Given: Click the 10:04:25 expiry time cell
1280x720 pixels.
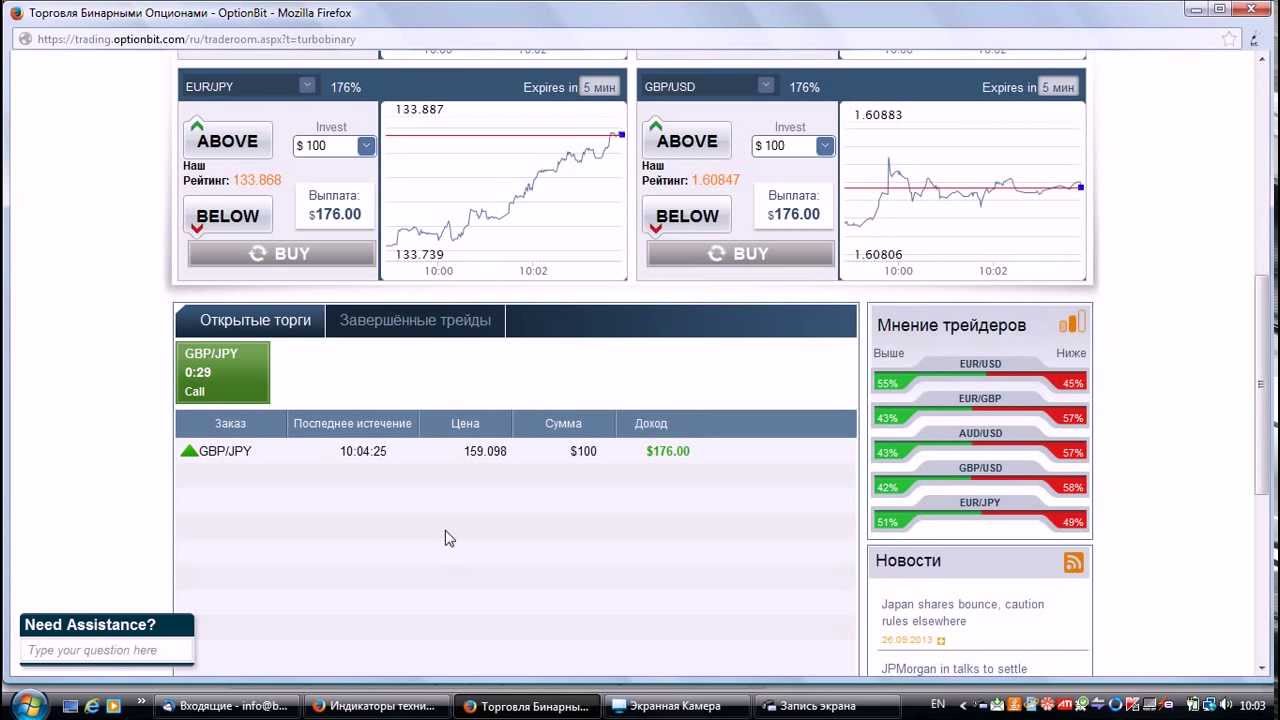Looking at the screenshot, I should click(363, 451).
